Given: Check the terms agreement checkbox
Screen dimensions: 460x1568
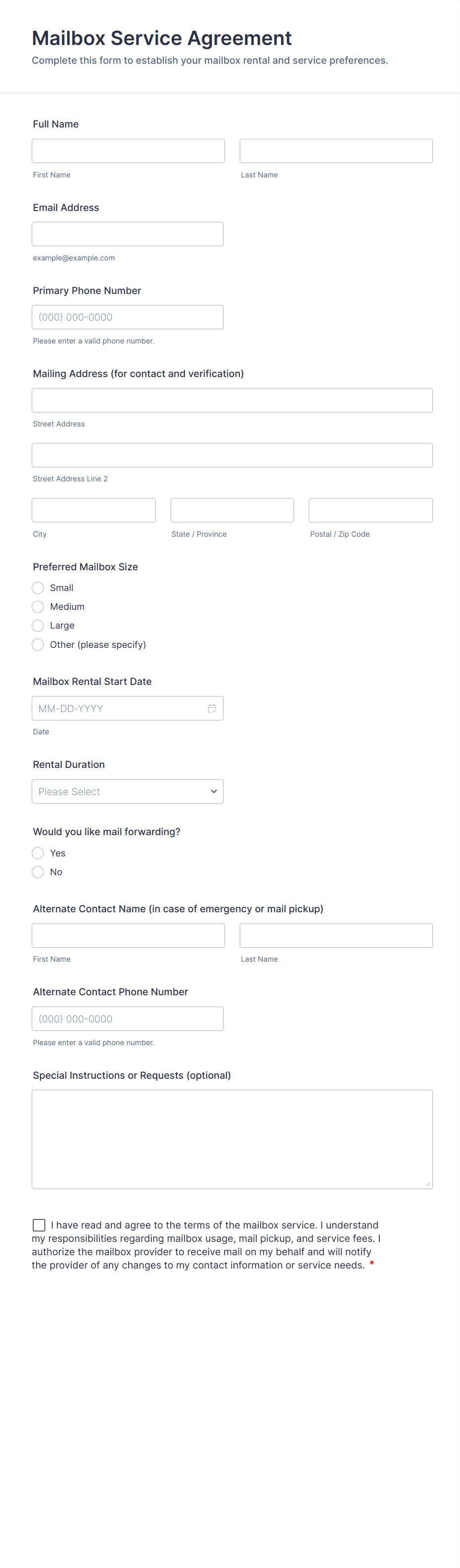Looking at the screenshot, I should pos(39,1225).
